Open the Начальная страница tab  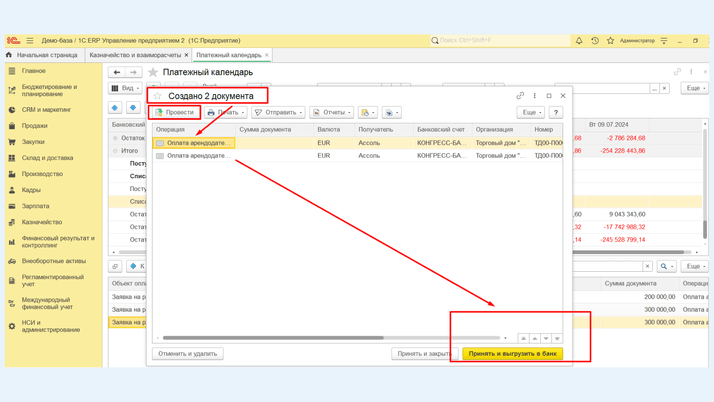pyautogui.click(x=46, y=55)
